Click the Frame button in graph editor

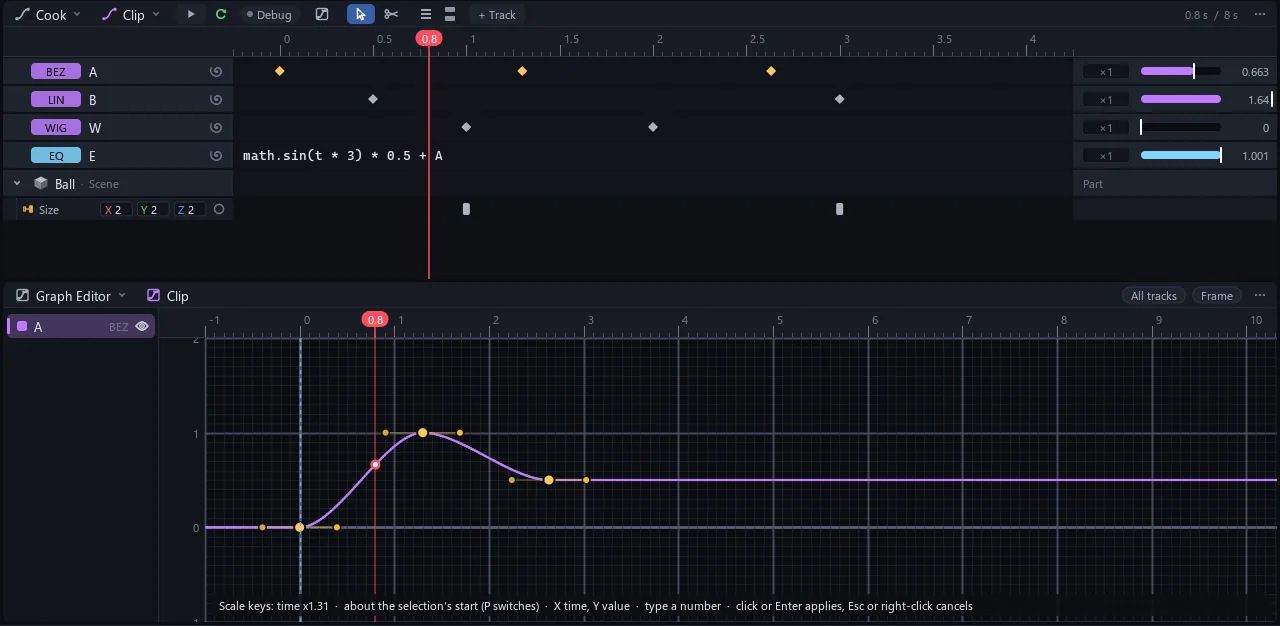tap(1216, 296)
